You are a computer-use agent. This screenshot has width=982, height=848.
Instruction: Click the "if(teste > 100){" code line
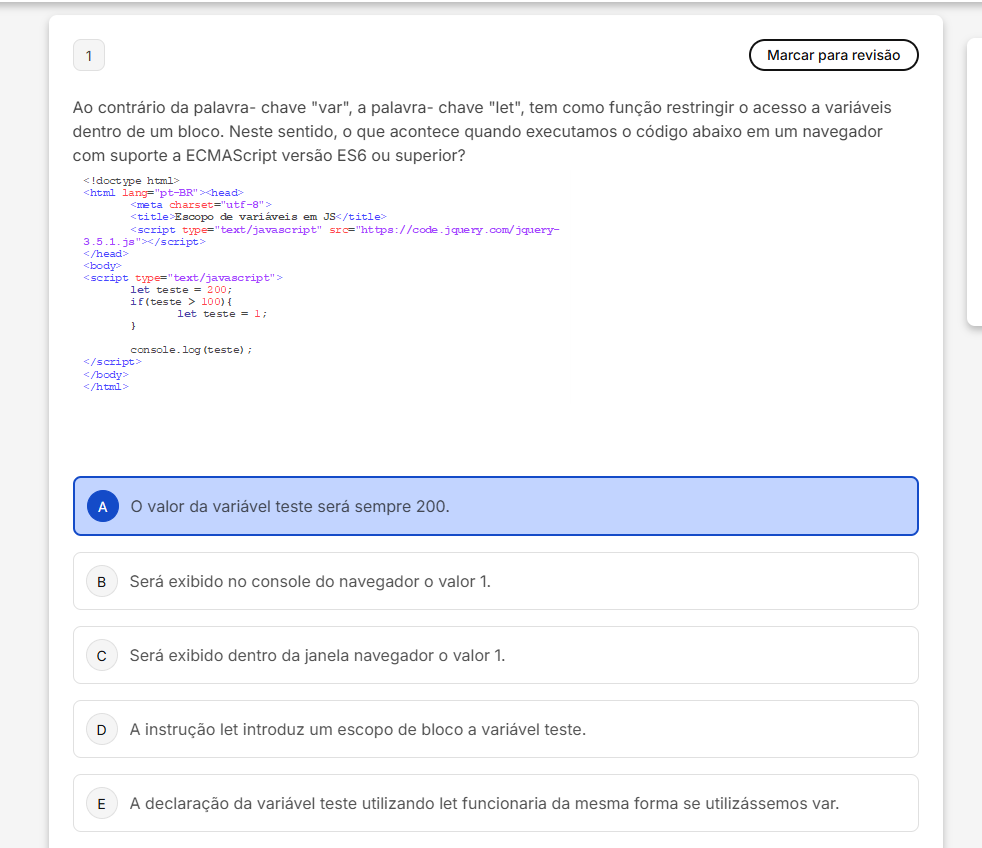pos(181,302)
